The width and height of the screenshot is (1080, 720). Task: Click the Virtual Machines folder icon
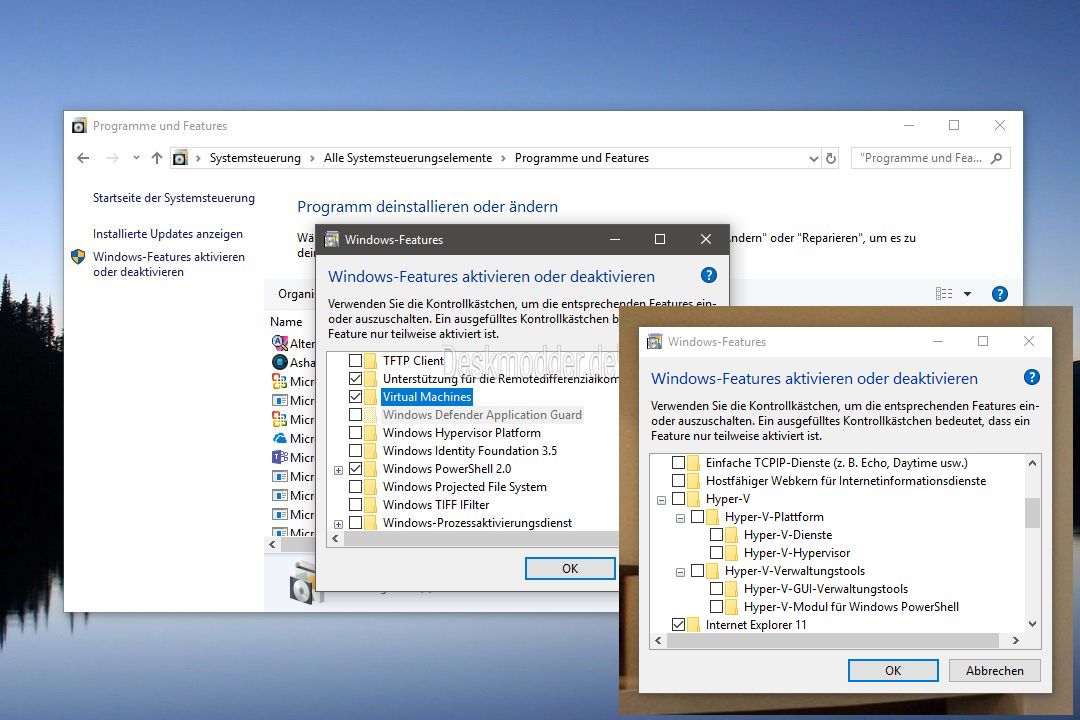(x=371, y=397)
